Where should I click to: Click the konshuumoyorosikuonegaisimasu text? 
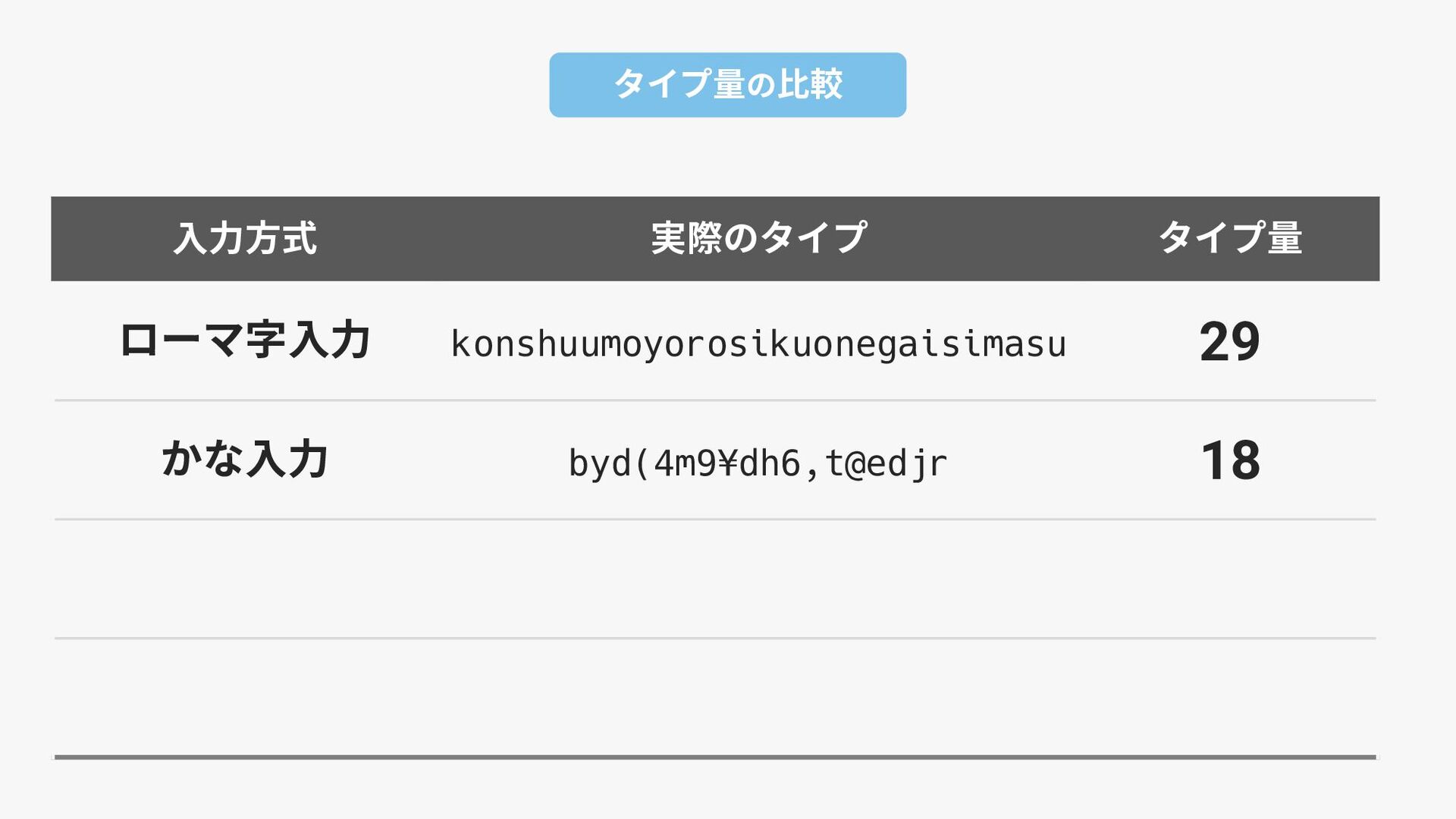[758, 344]
